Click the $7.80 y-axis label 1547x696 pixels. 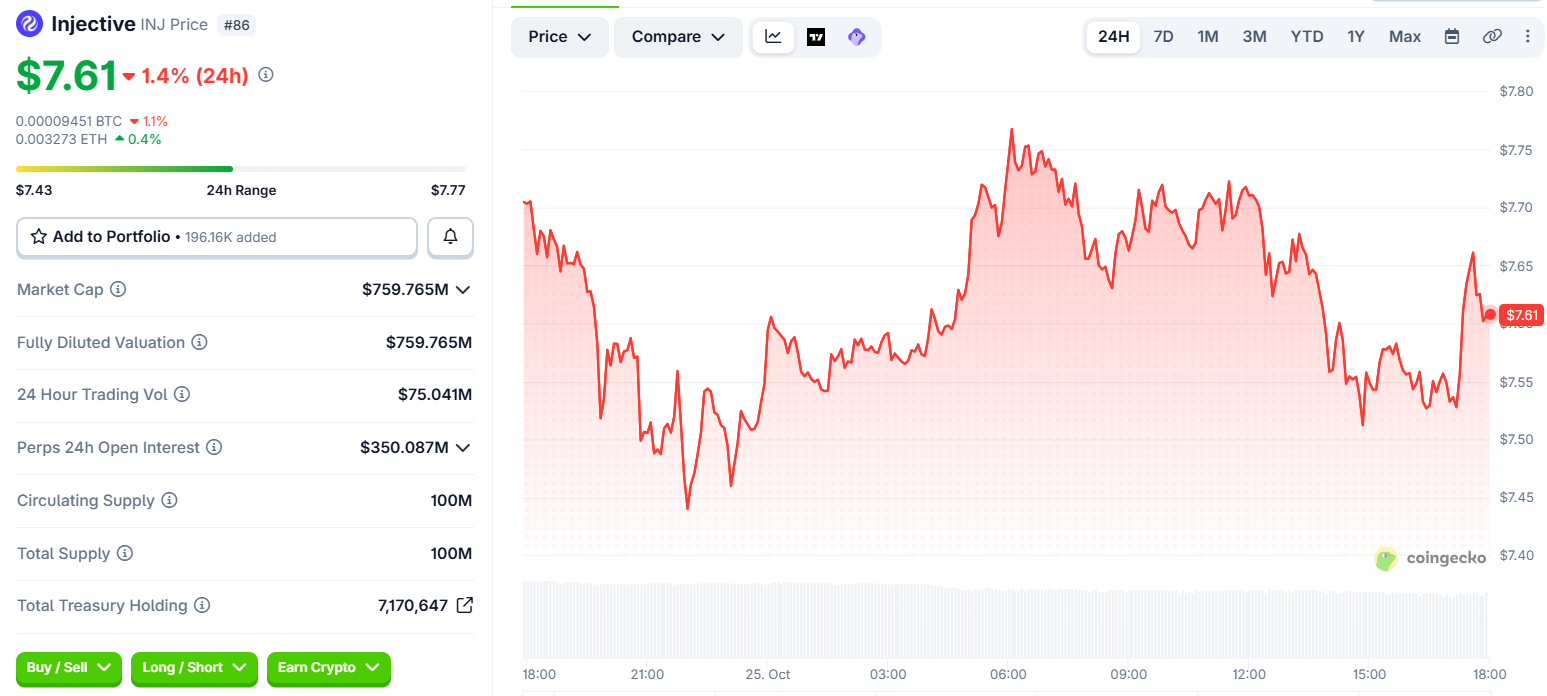[1516, 91]
